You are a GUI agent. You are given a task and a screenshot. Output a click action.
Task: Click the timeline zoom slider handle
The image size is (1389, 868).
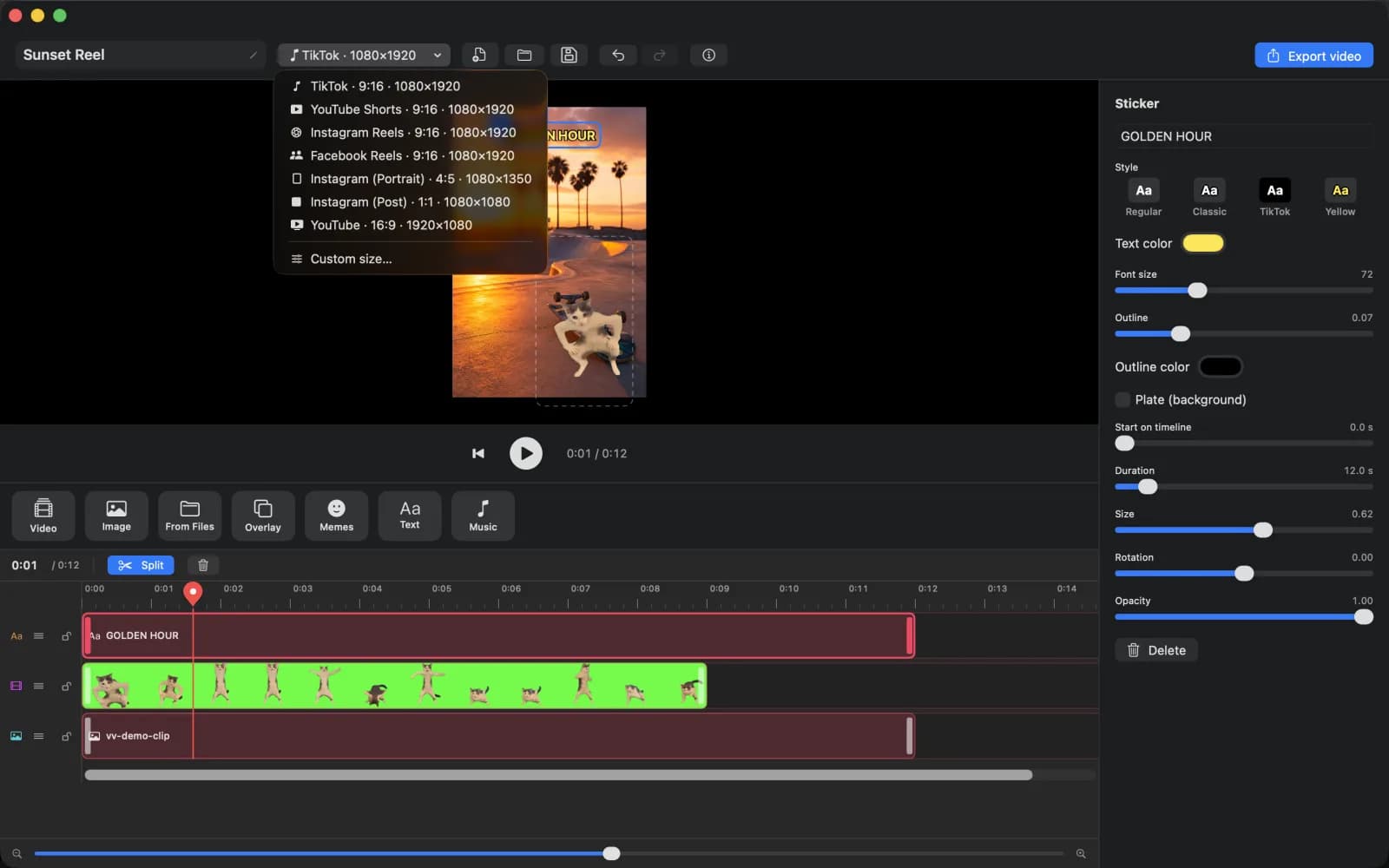[611, 853]
